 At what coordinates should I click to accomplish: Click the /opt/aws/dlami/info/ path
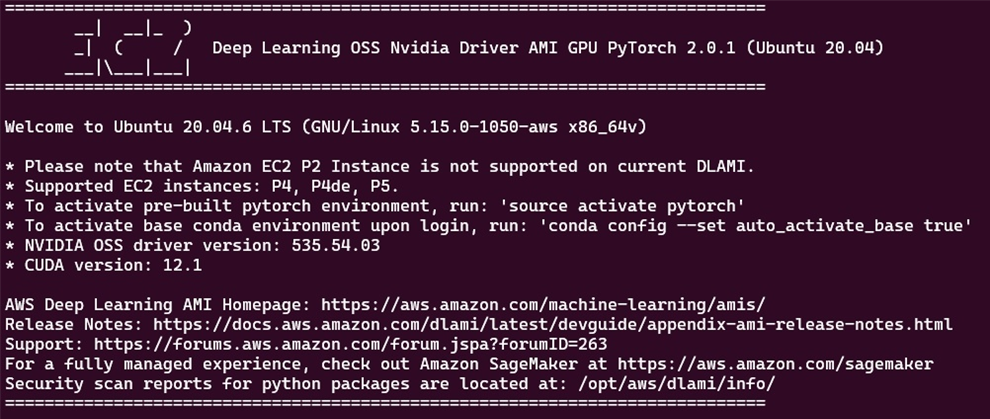[x=676, y=384]
